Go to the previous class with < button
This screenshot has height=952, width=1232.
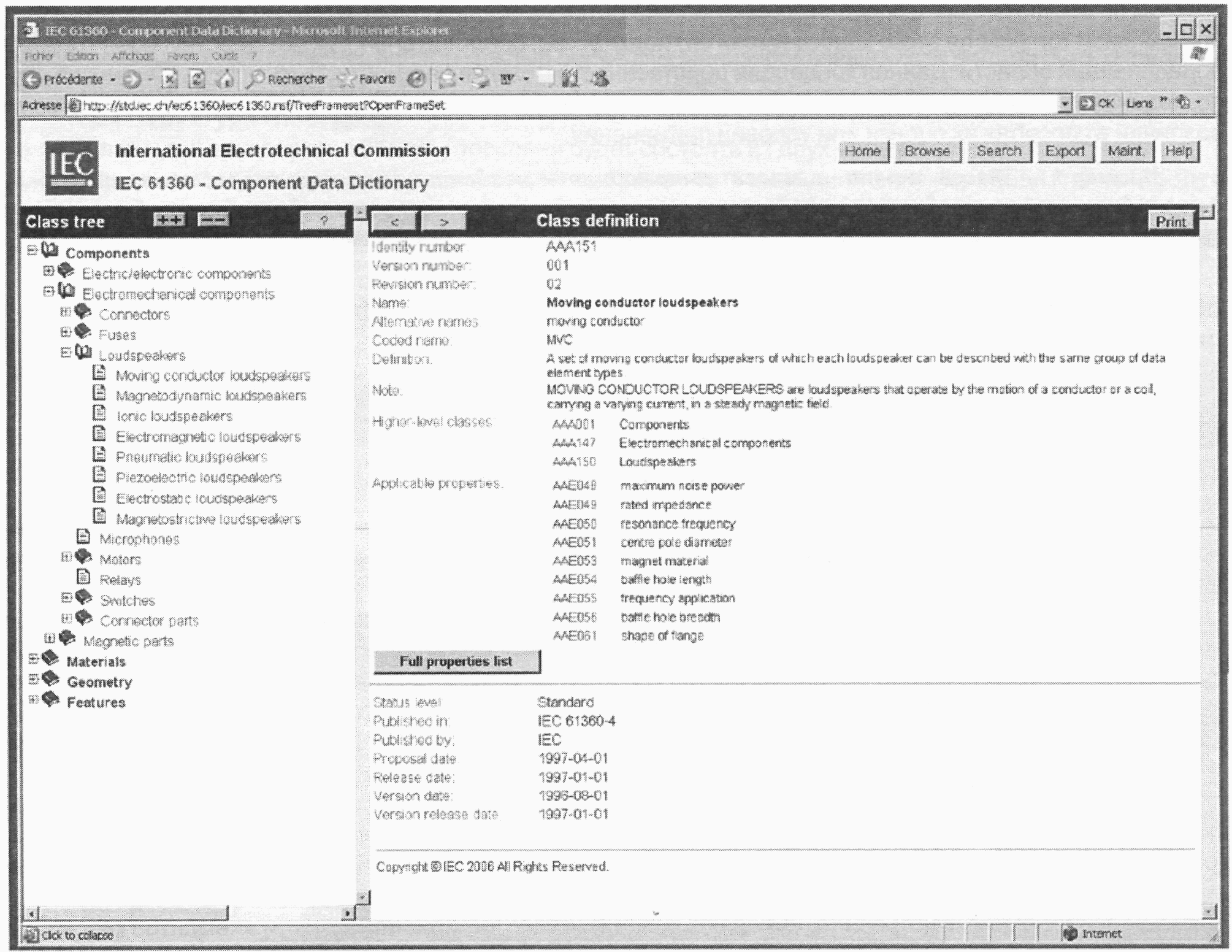(394, 221)
